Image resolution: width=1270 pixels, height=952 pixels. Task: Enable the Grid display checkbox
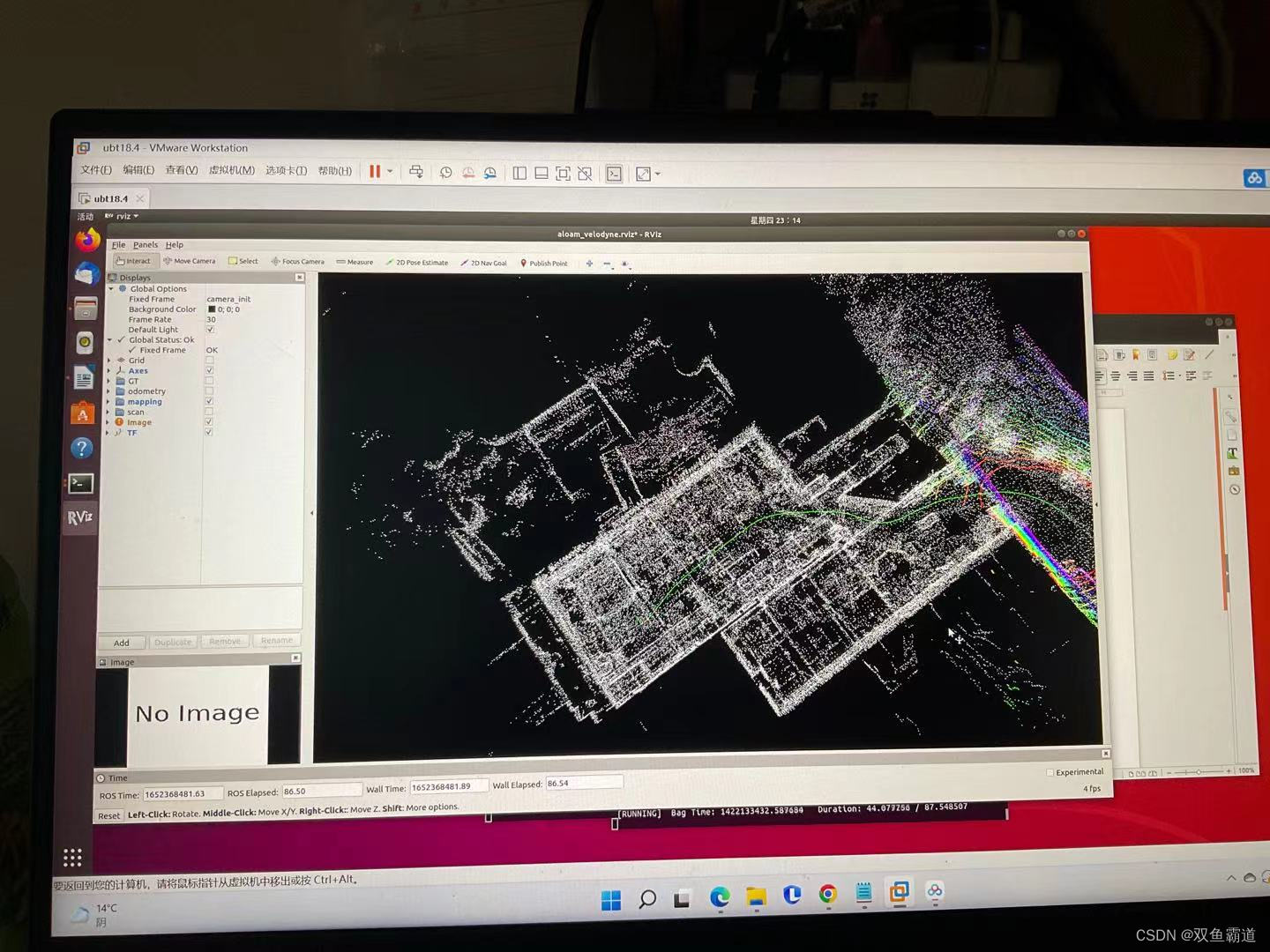(x=210, y=361)
